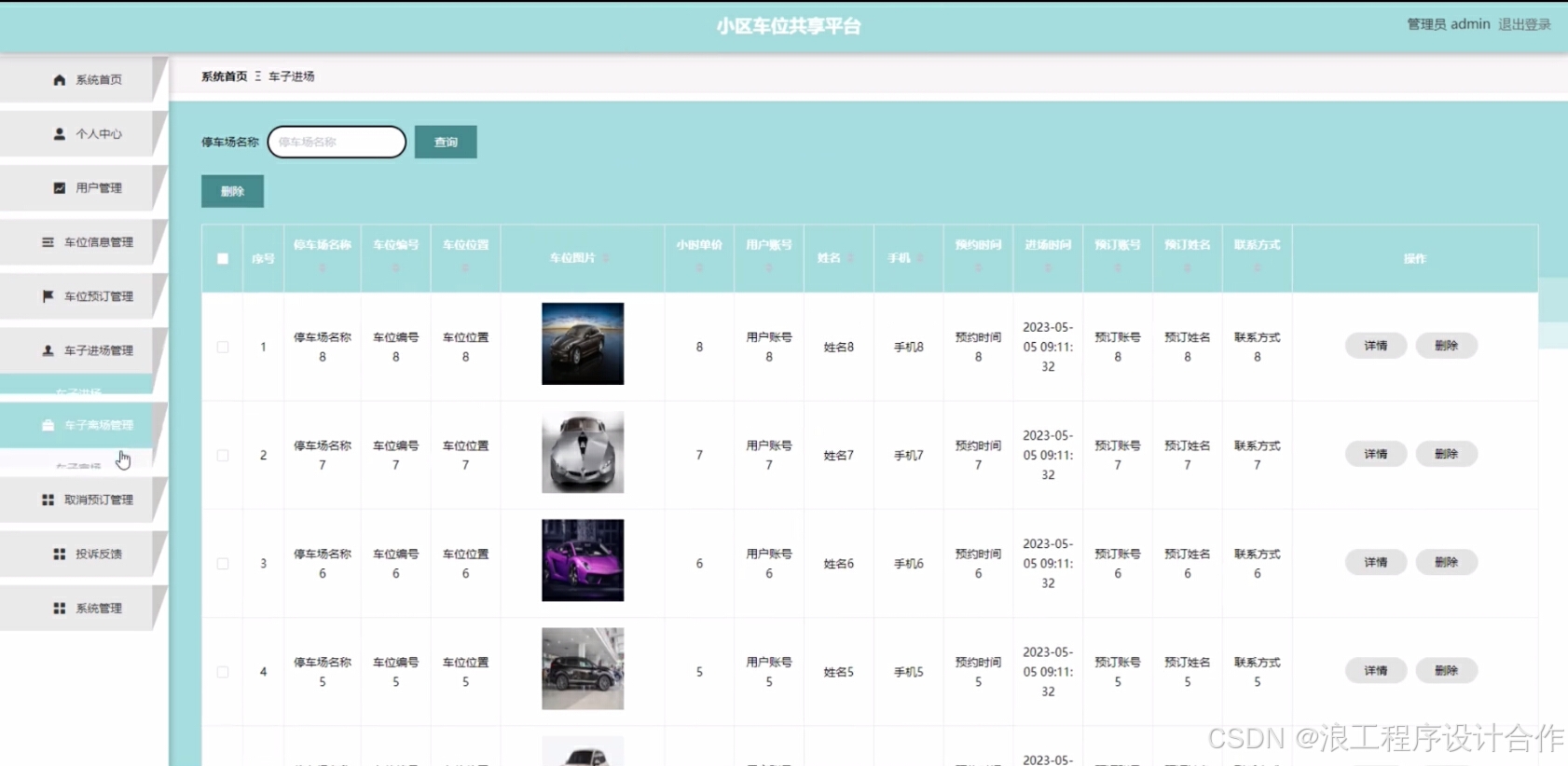Click the 查询 search button

[446, 142]
